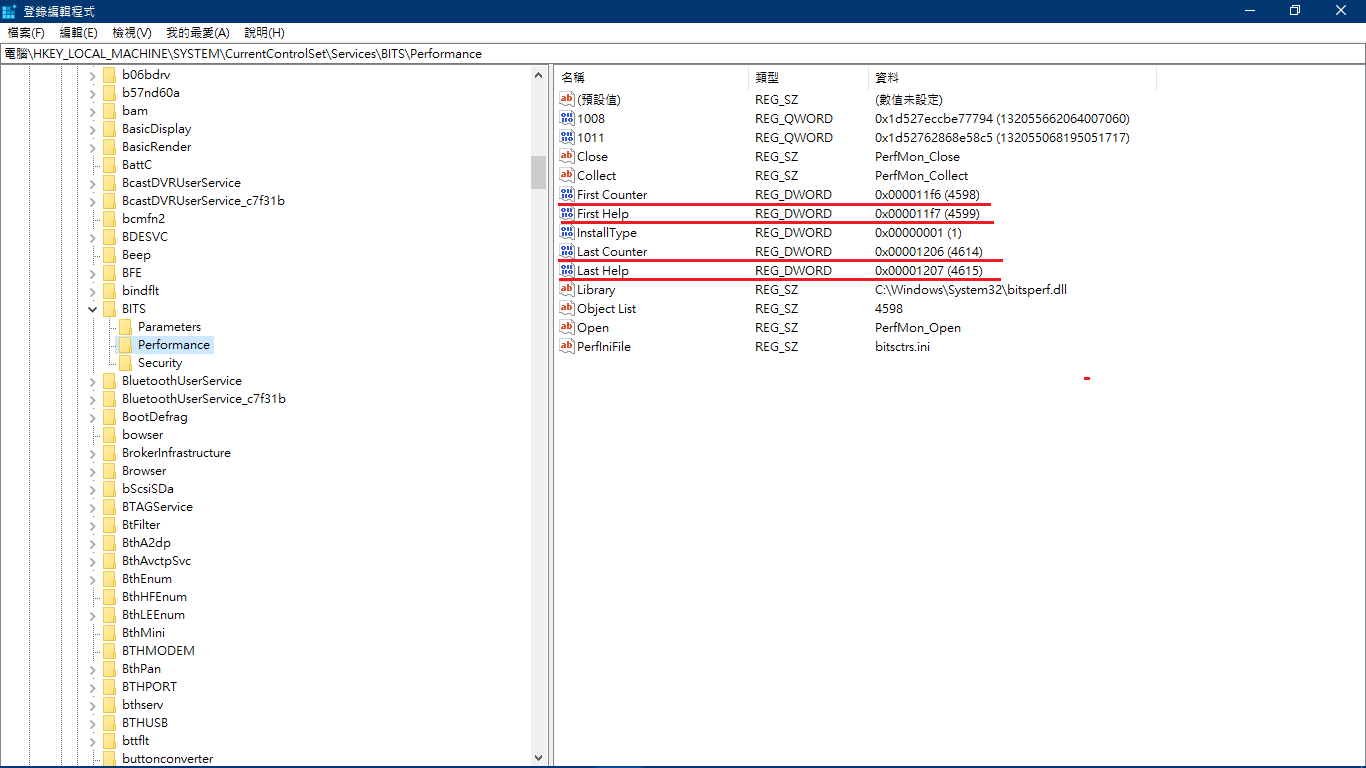Open the 檔案(F) menu
This screenshot has width=1366, height=768.
26,33
